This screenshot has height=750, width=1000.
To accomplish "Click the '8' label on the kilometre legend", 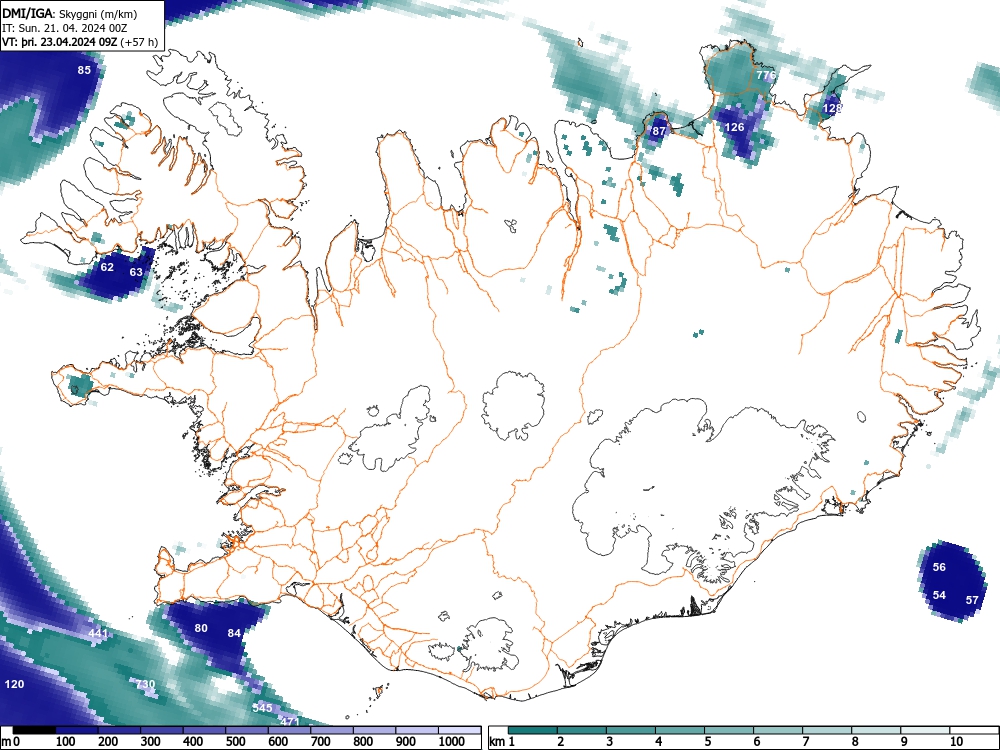I will (x=855, y=742).
